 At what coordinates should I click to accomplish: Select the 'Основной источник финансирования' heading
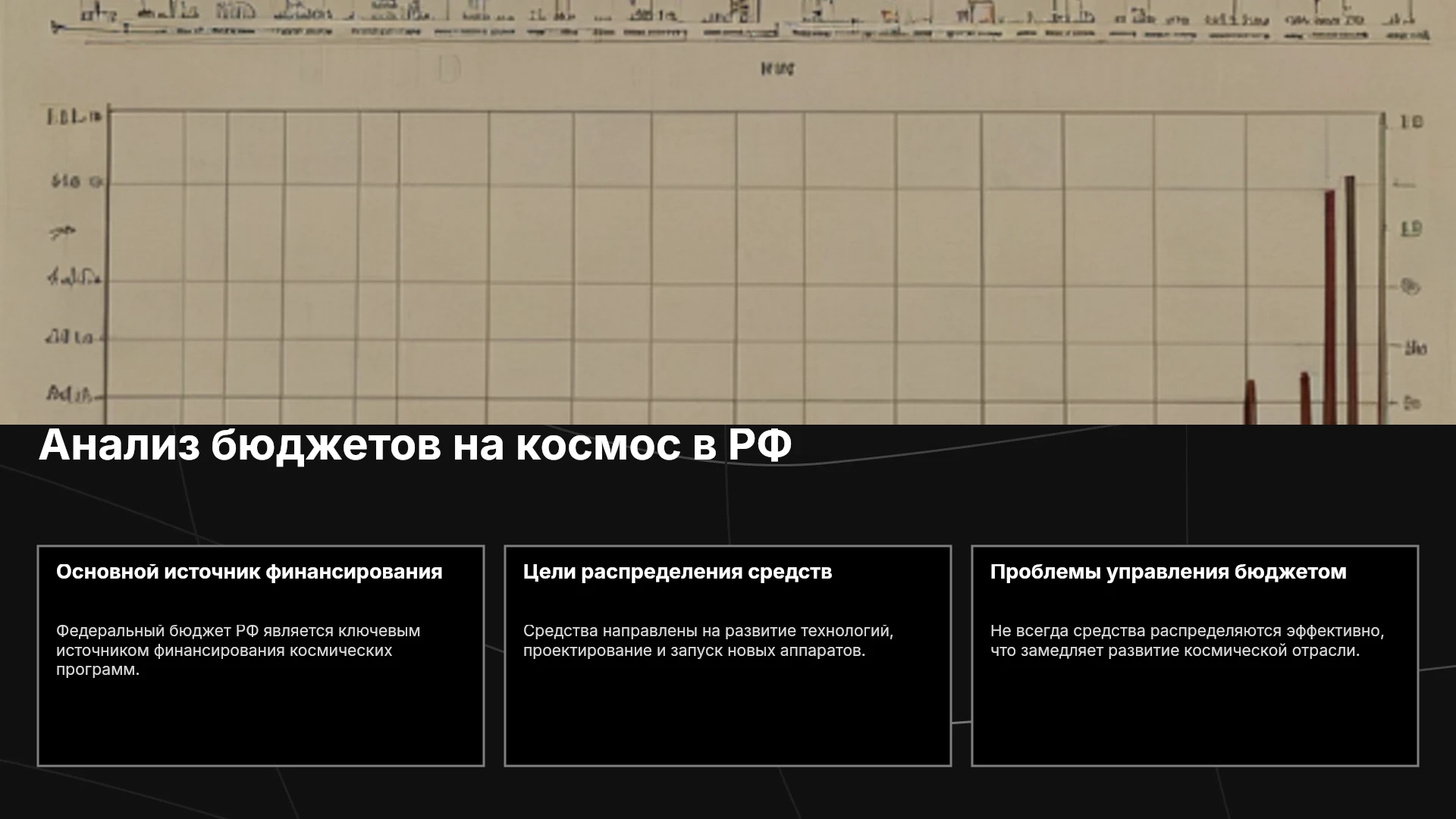(x=249, y=572)
